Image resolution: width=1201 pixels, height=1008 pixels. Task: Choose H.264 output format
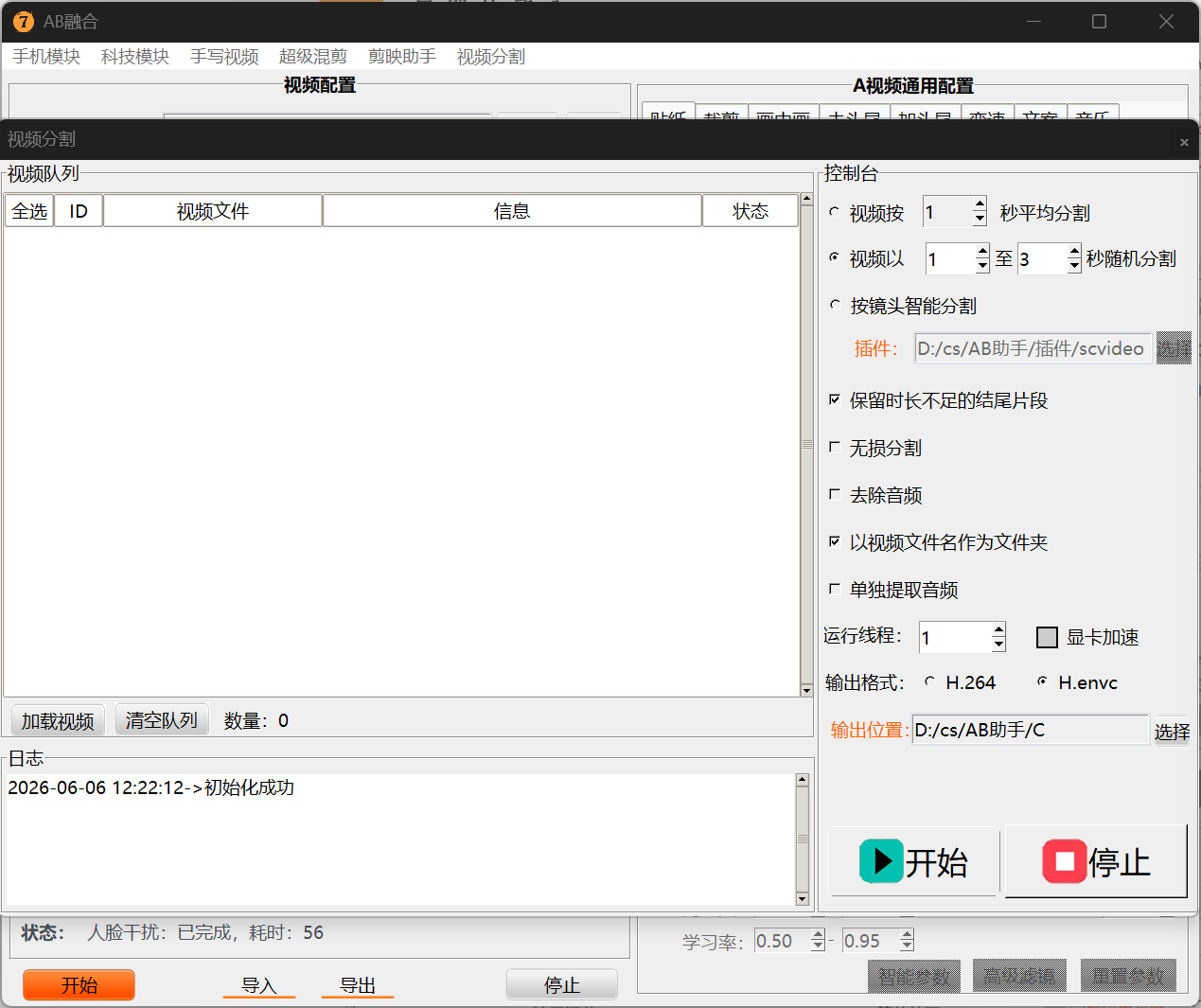point(929,681)
